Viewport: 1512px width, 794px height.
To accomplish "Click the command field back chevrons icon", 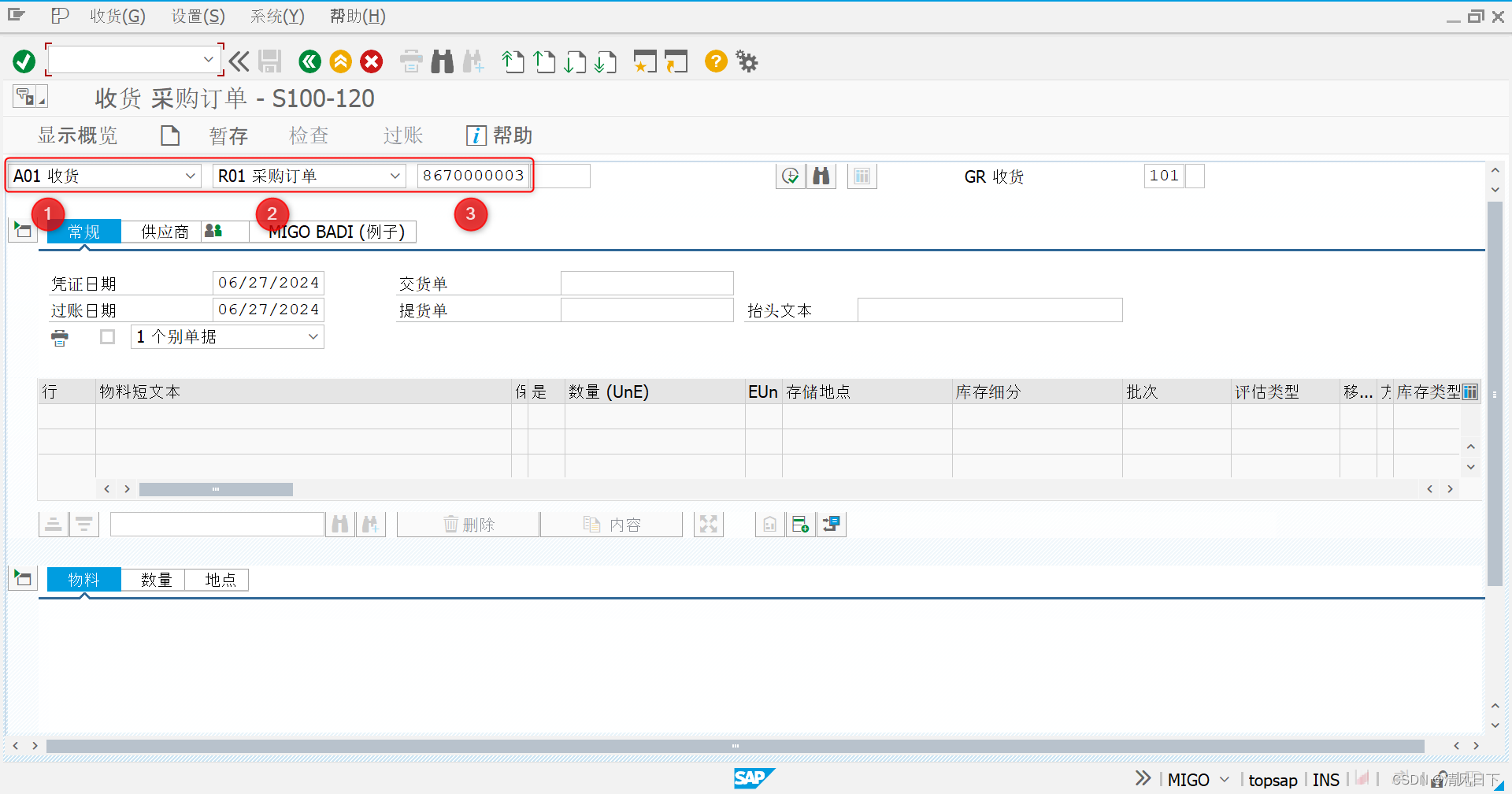I will pyautogui.click(x=239, y=61).
